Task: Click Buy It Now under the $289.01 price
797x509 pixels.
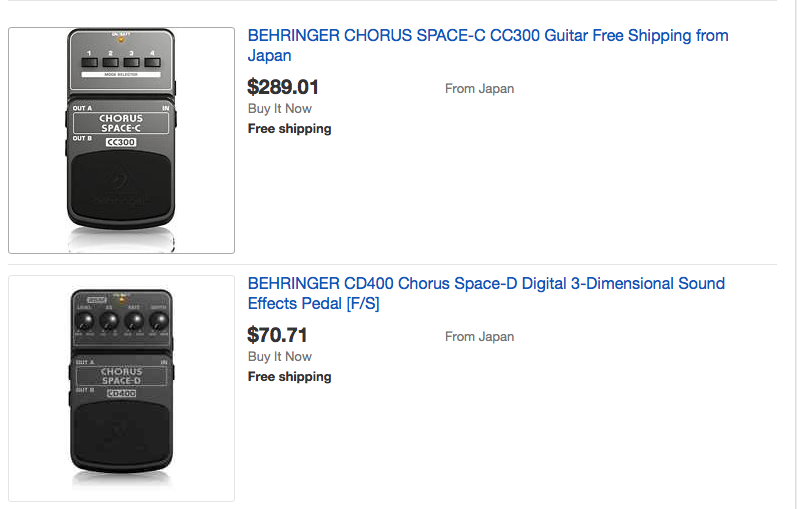Action: (279, 108)
